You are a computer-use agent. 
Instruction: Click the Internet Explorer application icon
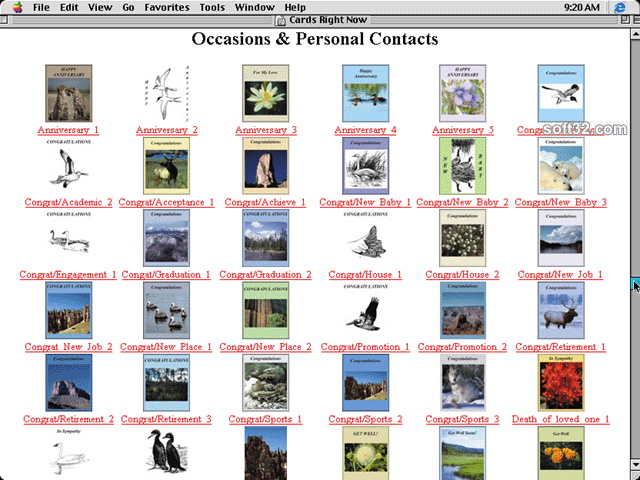tap(620, 7)
